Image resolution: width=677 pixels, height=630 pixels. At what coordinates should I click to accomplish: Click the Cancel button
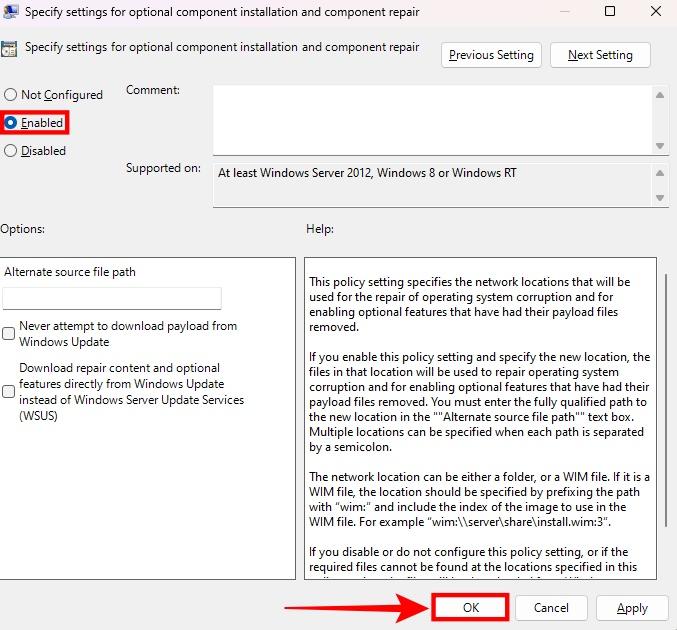(551, 608)
